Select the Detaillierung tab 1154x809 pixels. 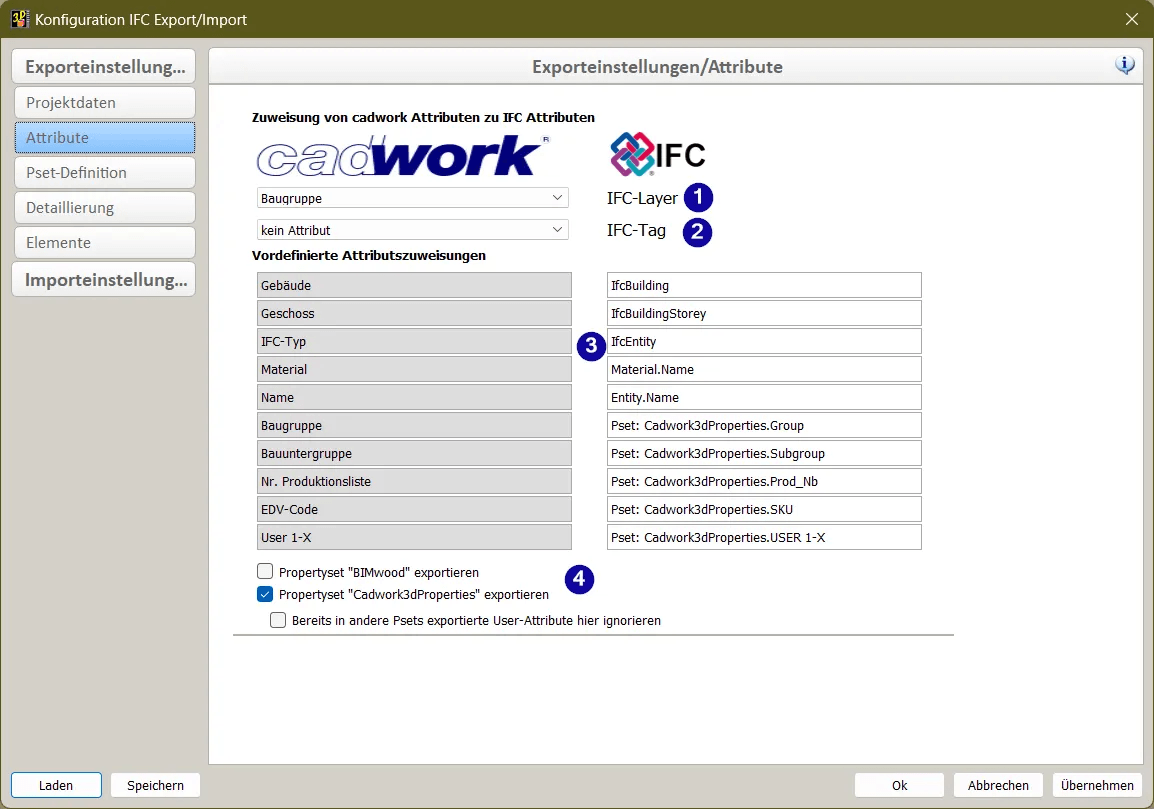pos(104,207)
